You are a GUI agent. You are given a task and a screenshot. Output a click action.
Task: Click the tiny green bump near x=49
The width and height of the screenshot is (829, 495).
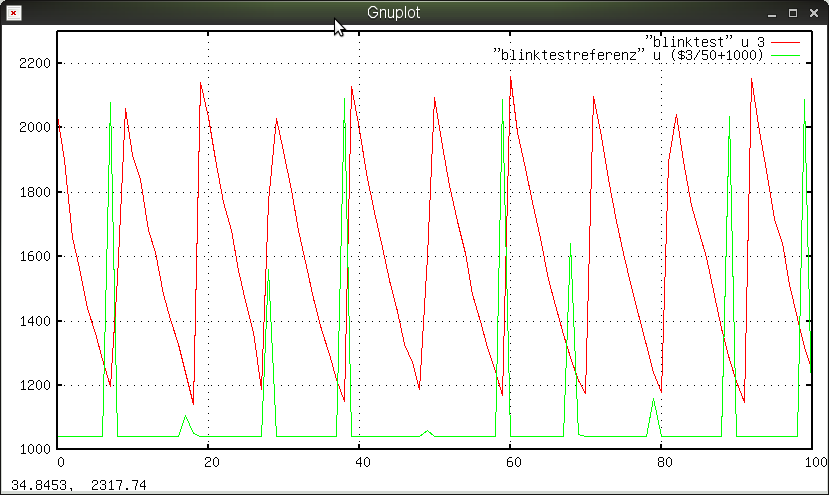(x=428, y=432)
